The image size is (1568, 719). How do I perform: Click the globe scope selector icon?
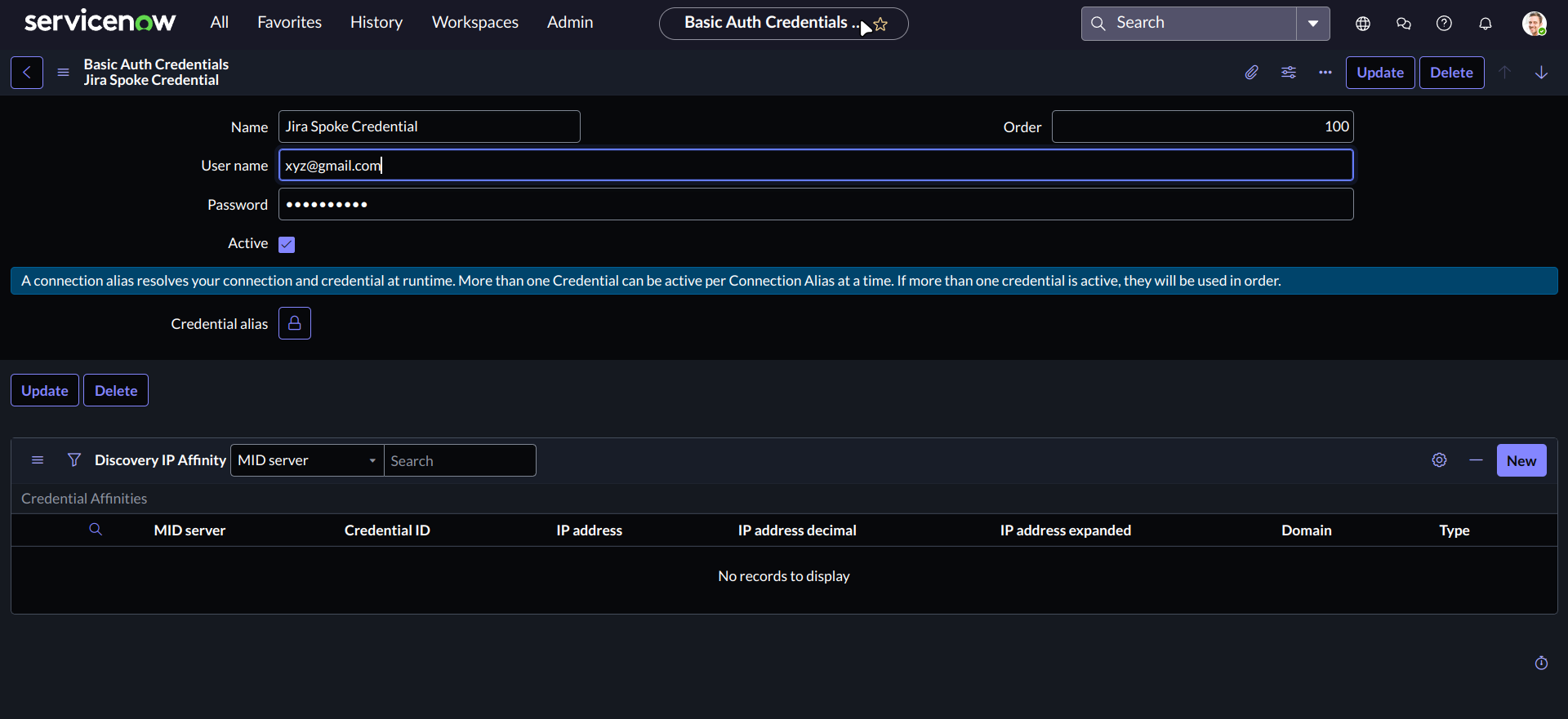click(x=1363, y=24)
